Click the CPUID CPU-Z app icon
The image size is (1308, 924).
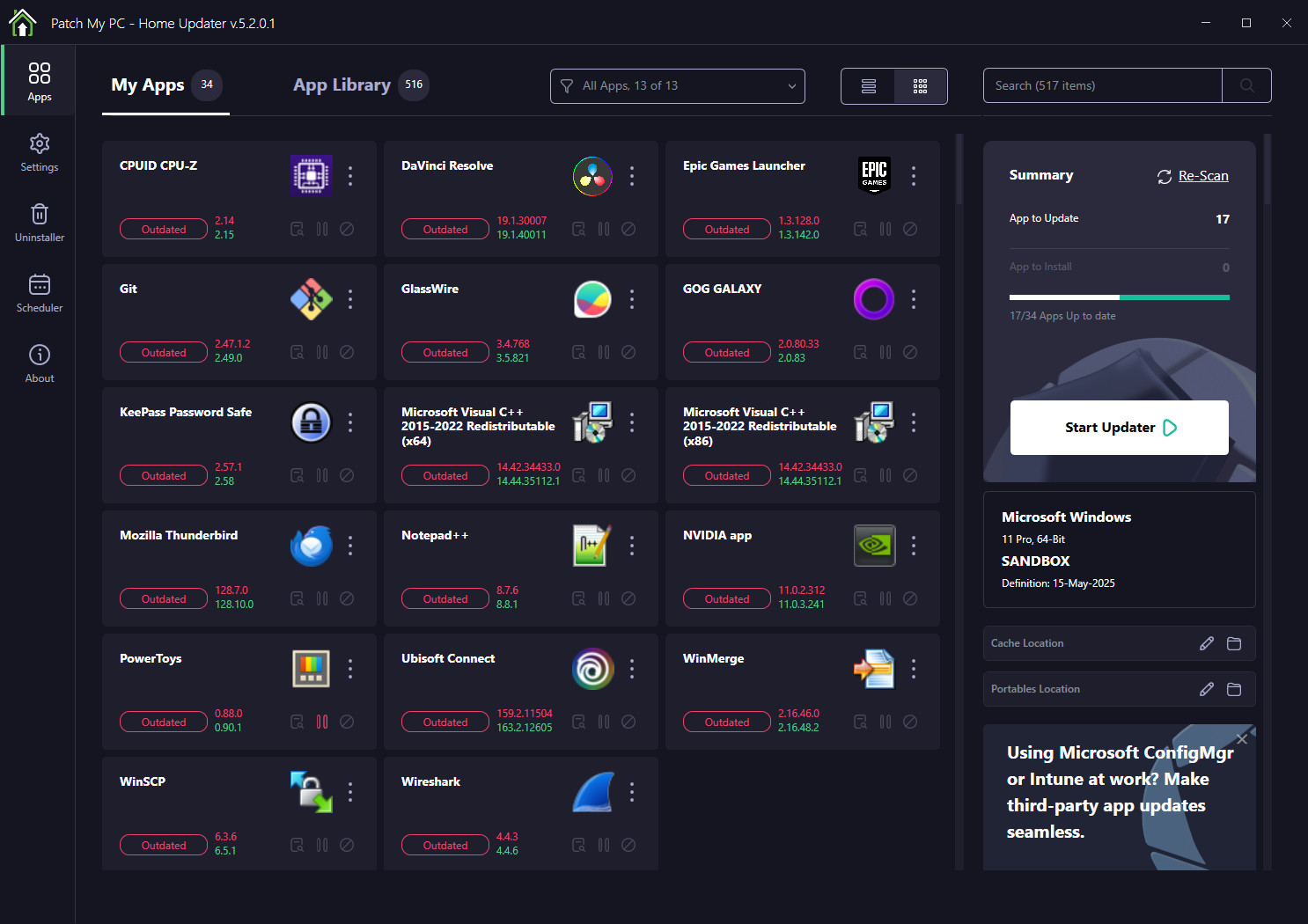(x=312, y=175)
